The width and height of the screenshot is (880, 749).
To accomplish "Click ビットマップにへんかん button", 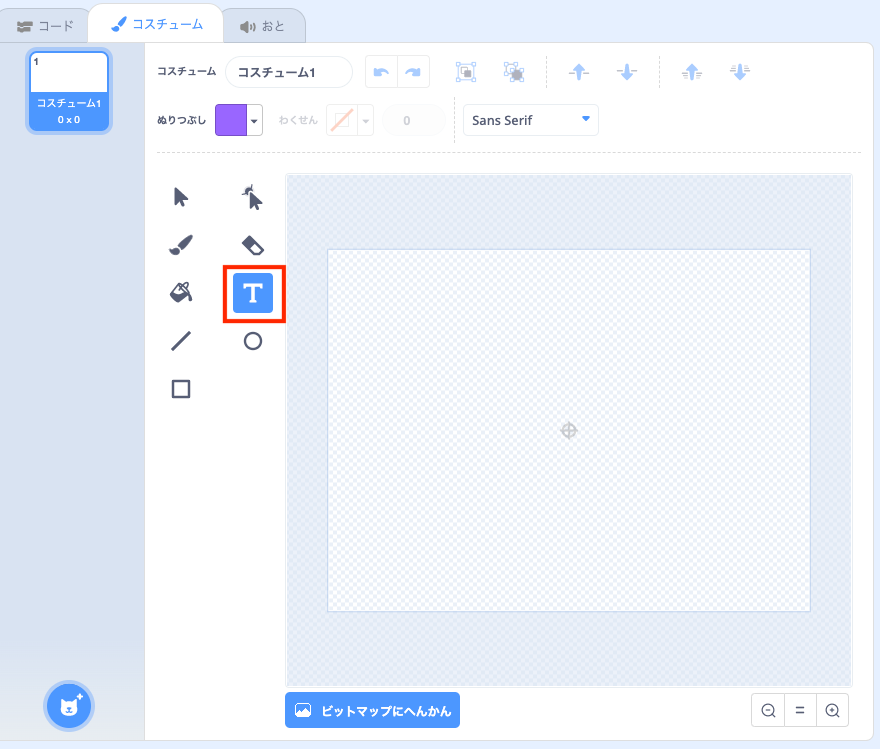I will [x=373, y=710].
